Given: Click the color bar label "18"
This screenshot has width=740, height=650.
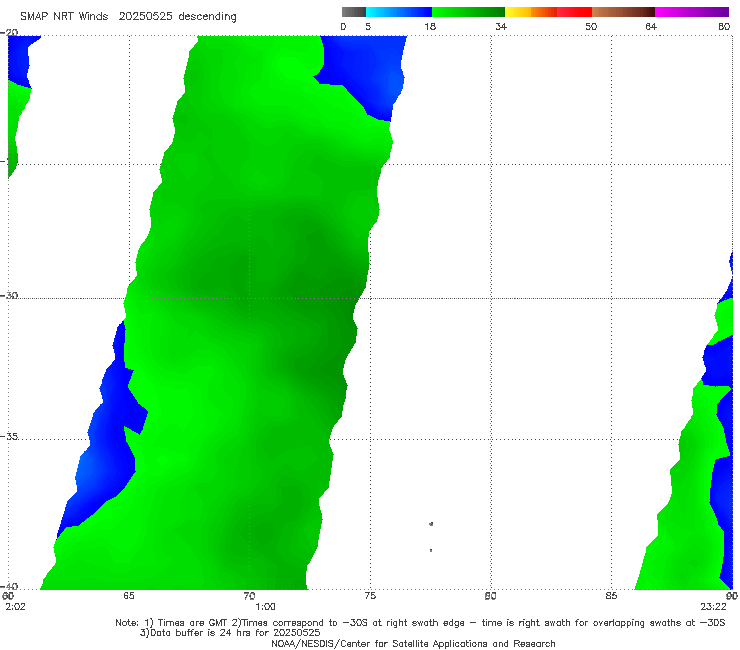Looking at the screenshot, I should coord(430,27).
